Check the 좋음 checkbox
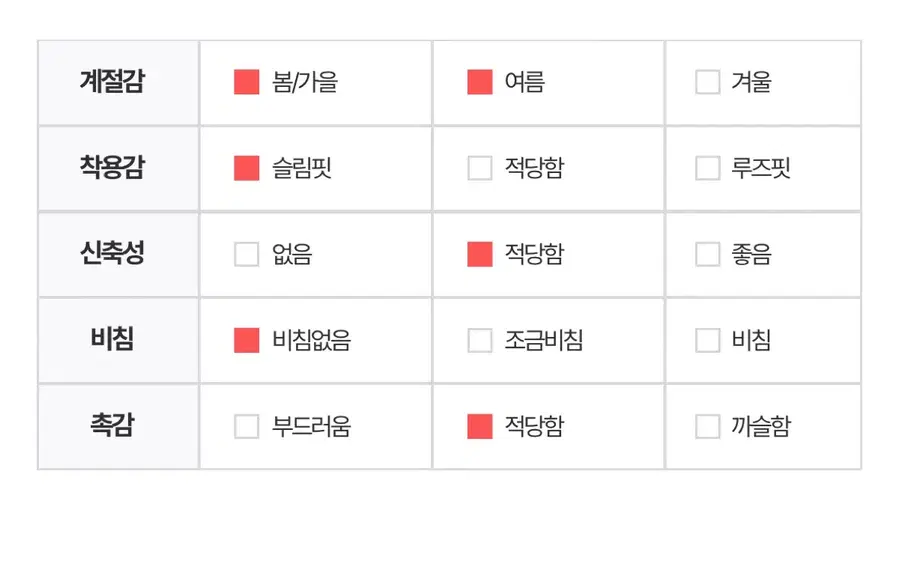This screenshot has width=899, height=561. pyautogui.click(x=707, y=254)
